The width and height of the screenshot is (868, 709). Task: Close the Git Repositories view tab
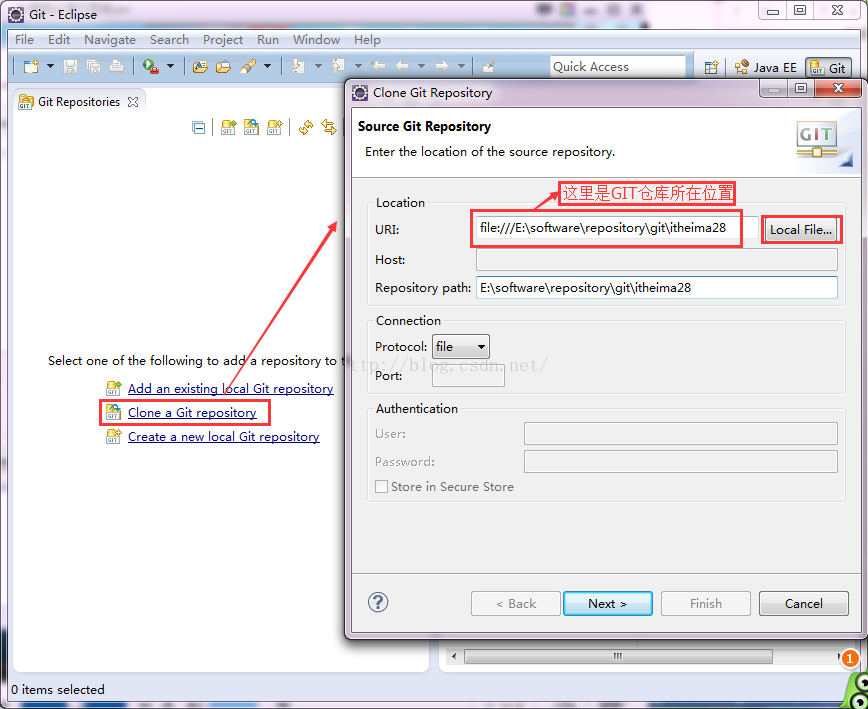(133, 102)
